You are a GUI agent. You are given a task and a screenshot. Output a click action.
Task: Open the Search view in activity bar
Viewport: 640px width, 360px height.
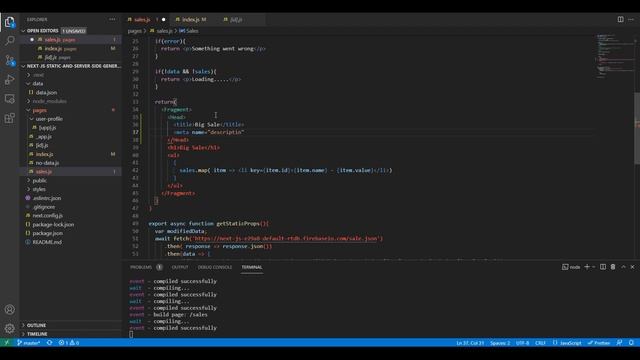point(9,41)
